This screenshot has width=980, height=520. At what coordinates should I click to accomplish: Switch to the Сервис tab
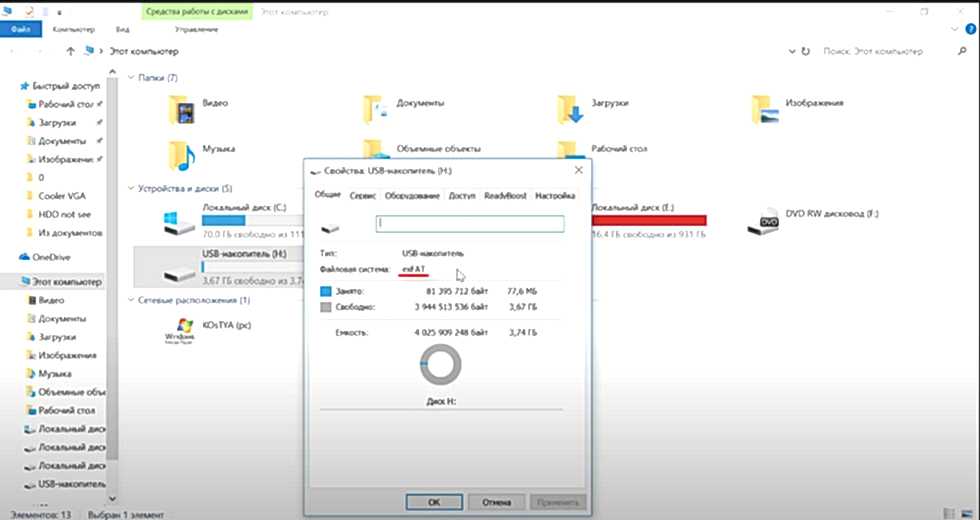click(x=363, y=196)
